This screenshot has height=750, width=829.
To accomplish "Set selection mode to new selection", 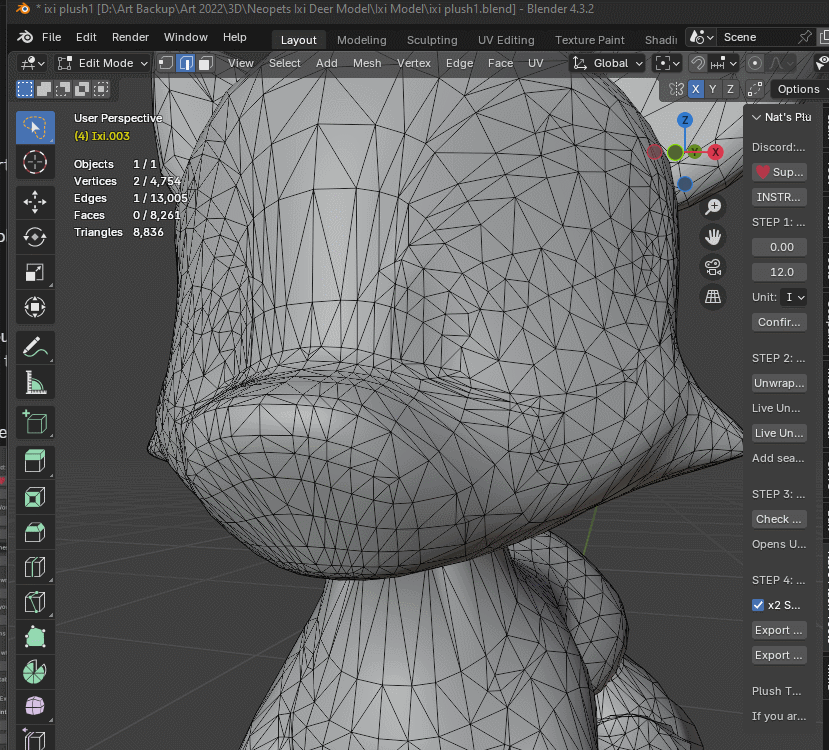I will click(25, 89).
